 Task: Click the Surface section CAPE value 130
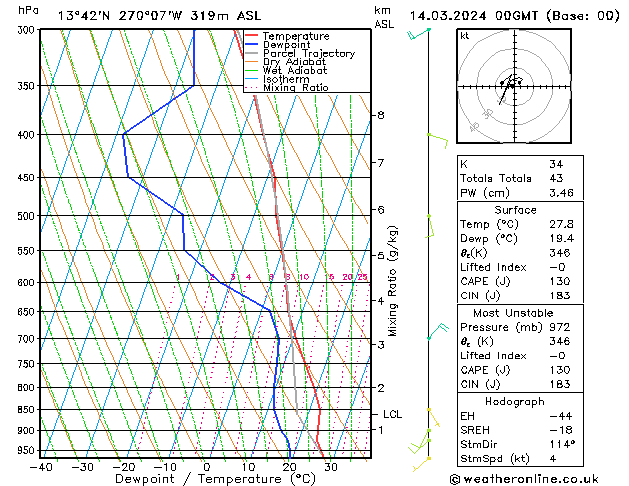click(x=560, y=281)
